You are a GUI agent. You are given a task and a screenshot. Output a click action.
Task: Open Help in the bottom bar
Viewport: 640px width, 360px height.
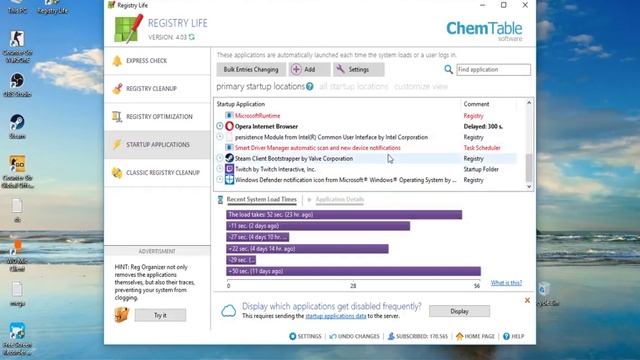click(x=513, y=336)
